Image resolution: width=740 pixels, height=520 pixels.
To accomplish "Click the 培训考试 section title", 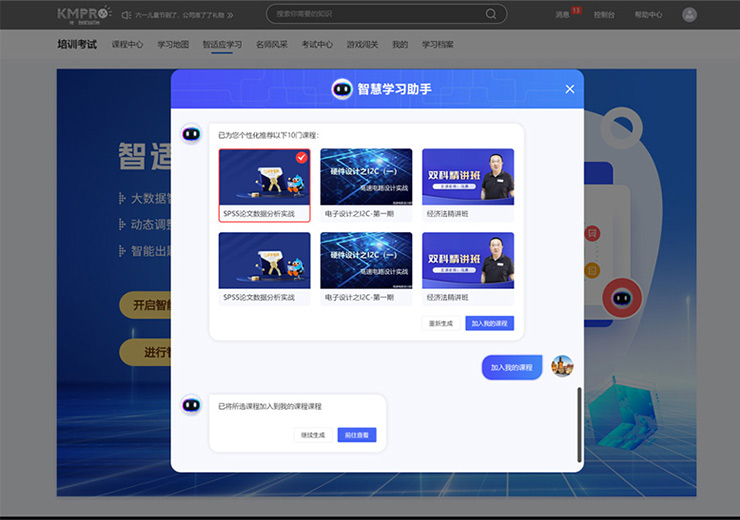I will [x=77, y=44].
